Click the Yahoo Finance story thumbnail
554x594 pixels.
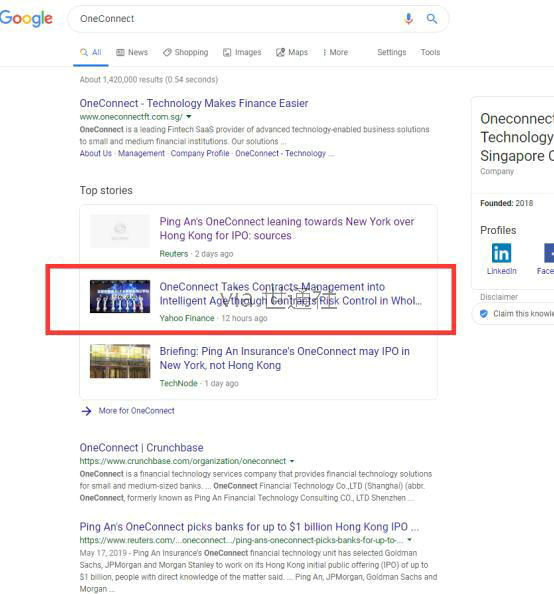tap(120, 296)
